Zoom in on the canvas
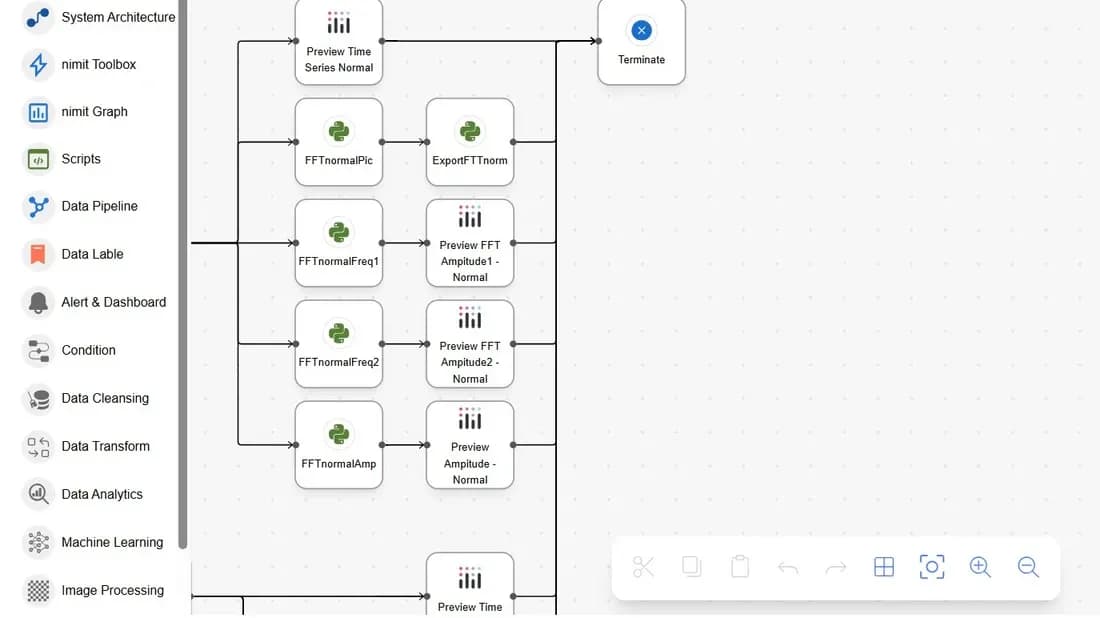 [x=980, y=567]
